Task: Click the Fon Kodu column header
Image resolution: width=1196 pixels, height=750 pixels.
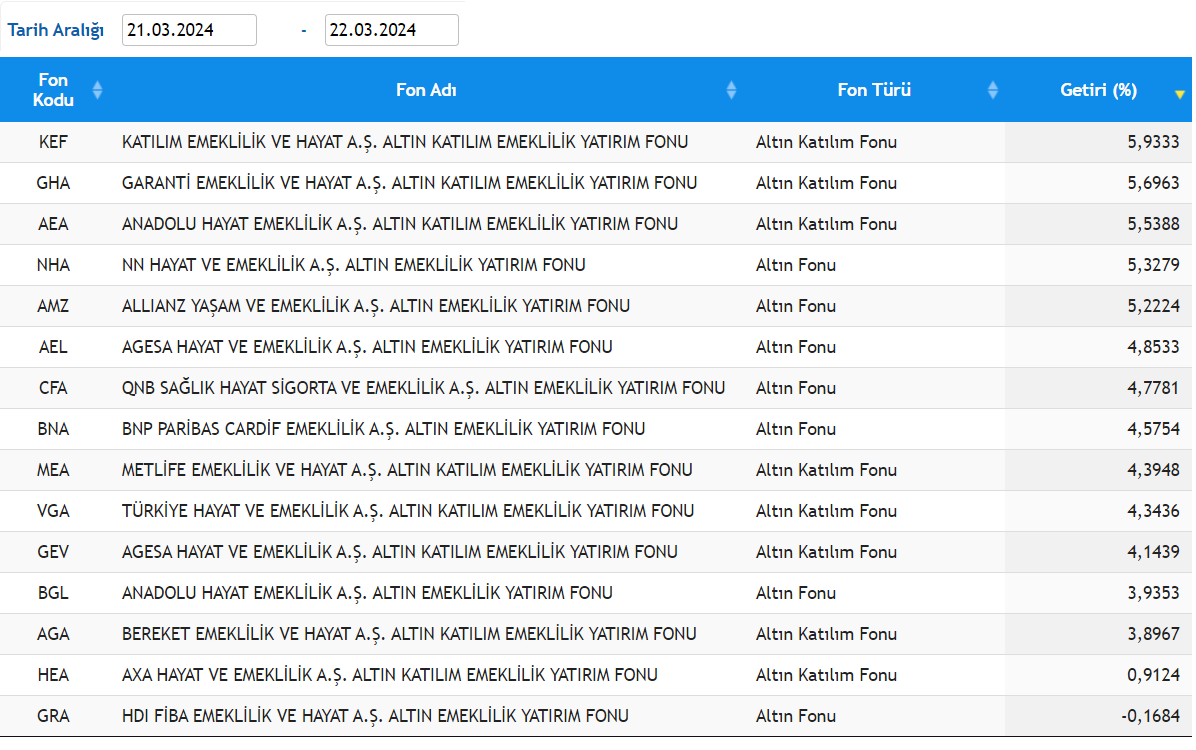Action: (53, 90)
